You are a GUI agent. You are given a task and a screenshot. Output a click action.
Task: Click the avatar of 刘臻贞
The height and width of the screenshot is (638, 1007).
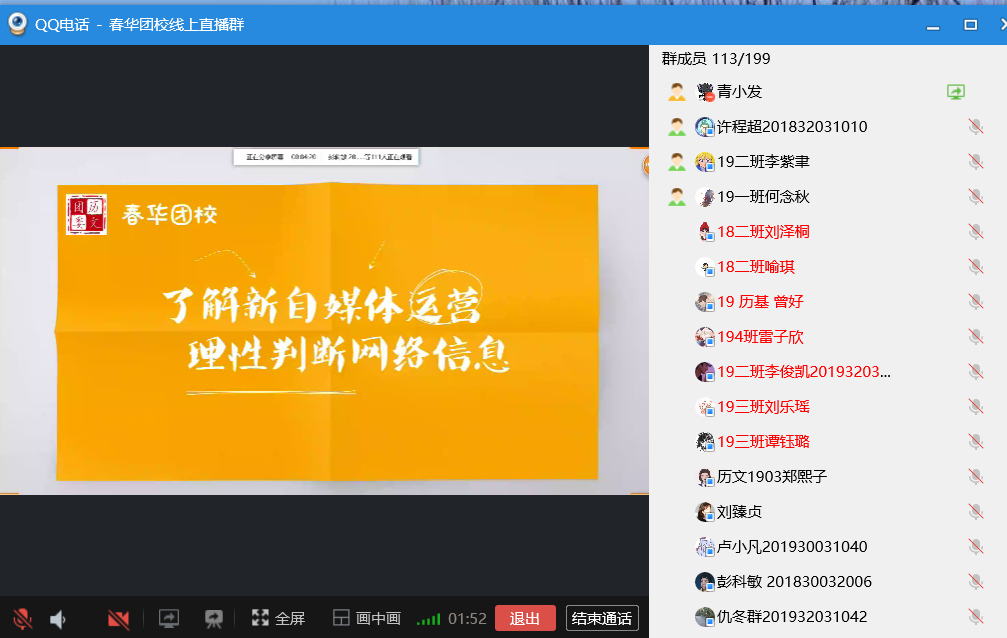(705, 512)
